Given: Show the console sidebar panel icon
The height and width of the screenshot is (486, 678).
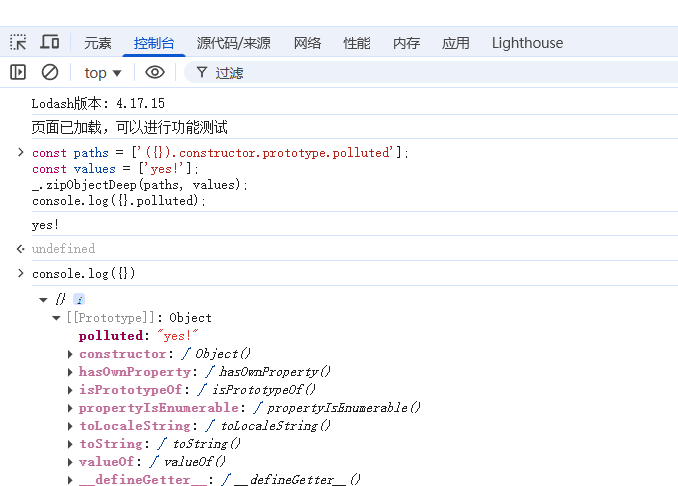Looking at the screenshot, I should tap(18, 72).
